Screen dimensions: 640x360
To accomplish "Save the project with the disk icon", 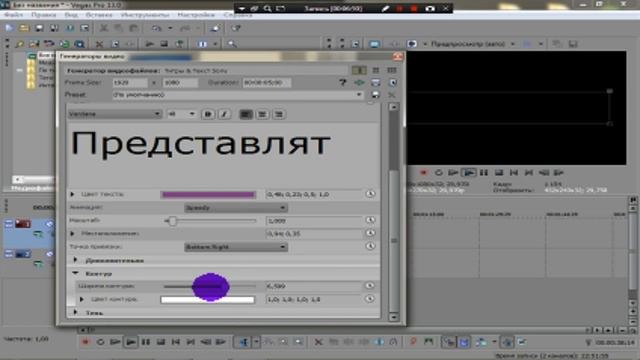I will [39, 28].
